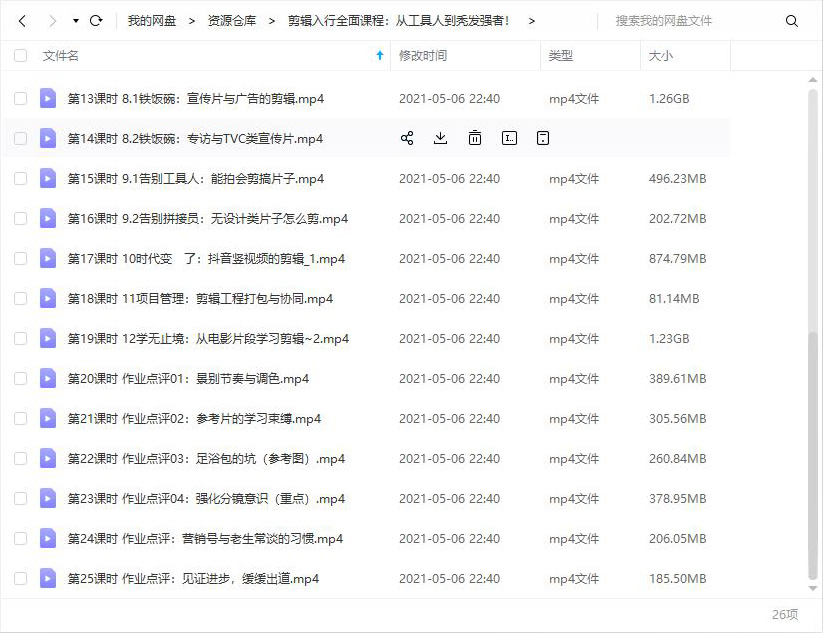The height and width of the screenshot is (633, 823).
Task: Click the search box 搜索我的网盘文件
Action: (x=663, y=21)
